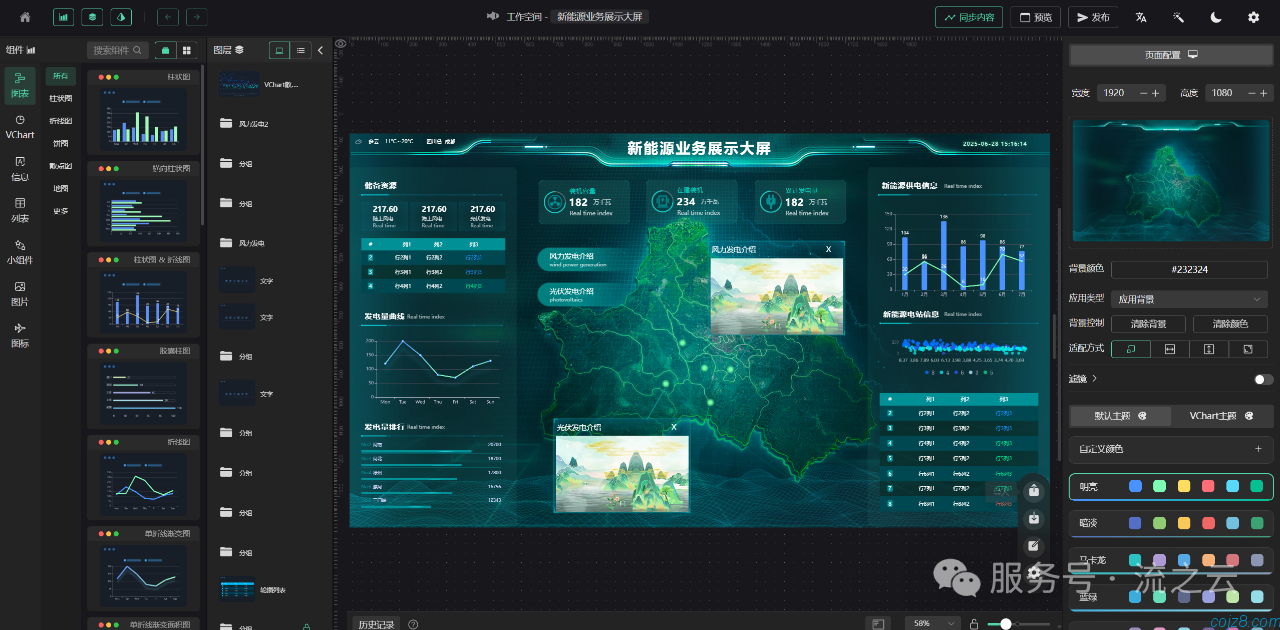Open the 应用类型 dropdown
Screen dimensions: 1280x630
(x=1189, y=299)
